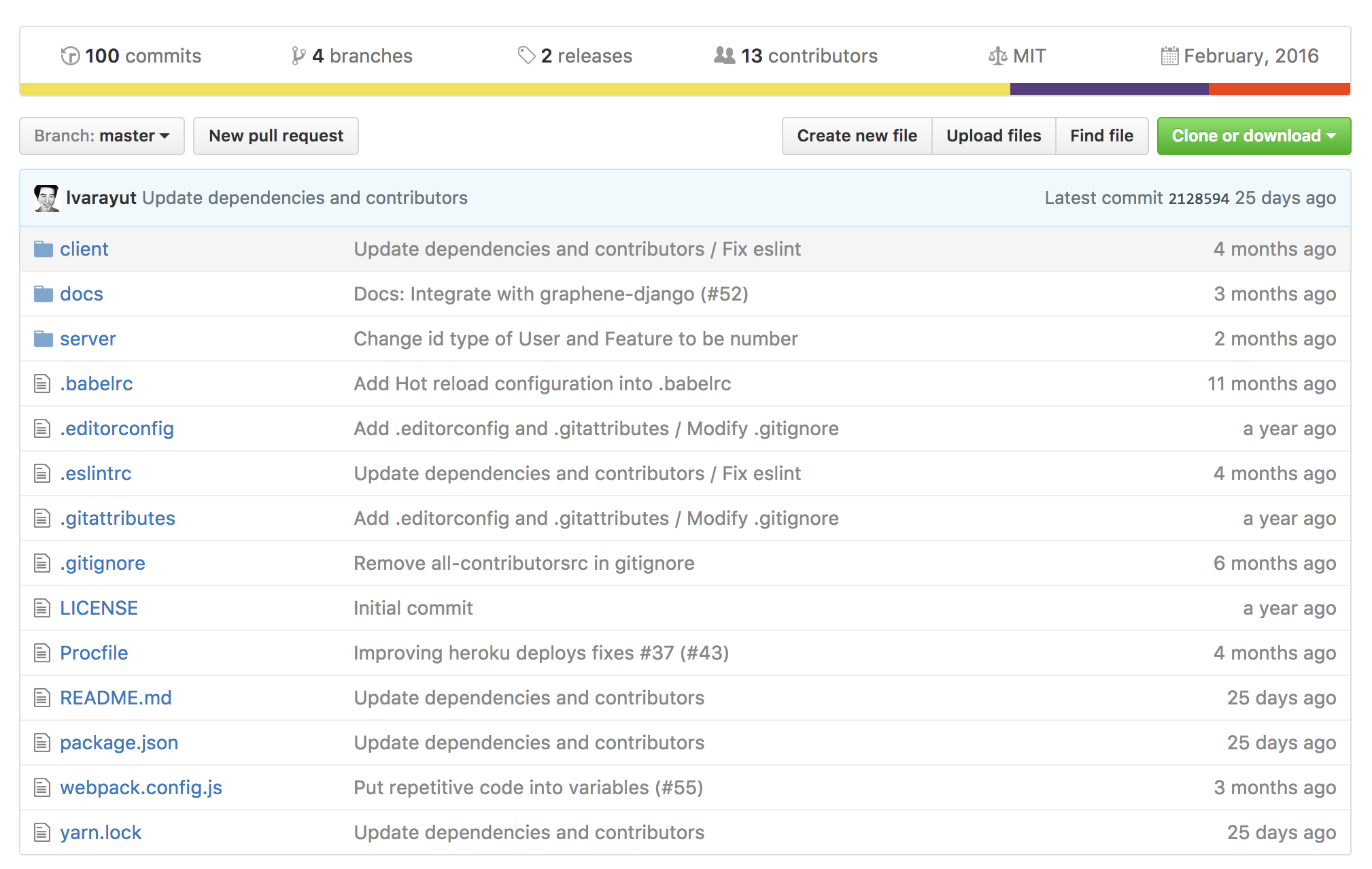Click the commits history clock icon
This screenshot has width=1372, height=869.
point(70,56)
